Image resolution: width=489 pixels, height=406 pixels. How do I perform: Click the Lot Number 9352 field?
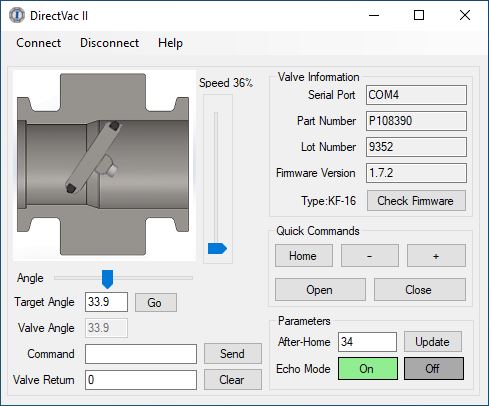coord(416,147)
